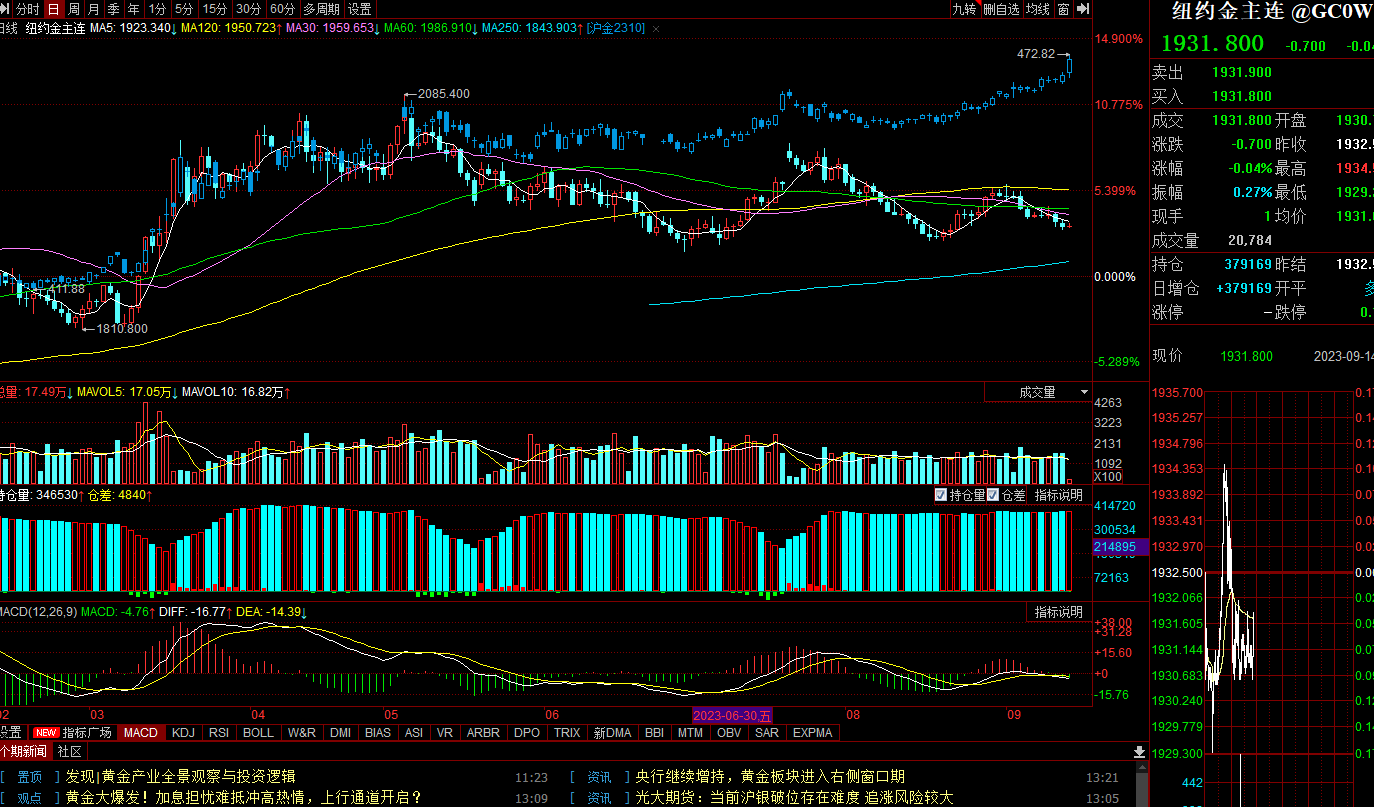
Task: Switch to the TRIX indicator
Action: tap(567, 732)
